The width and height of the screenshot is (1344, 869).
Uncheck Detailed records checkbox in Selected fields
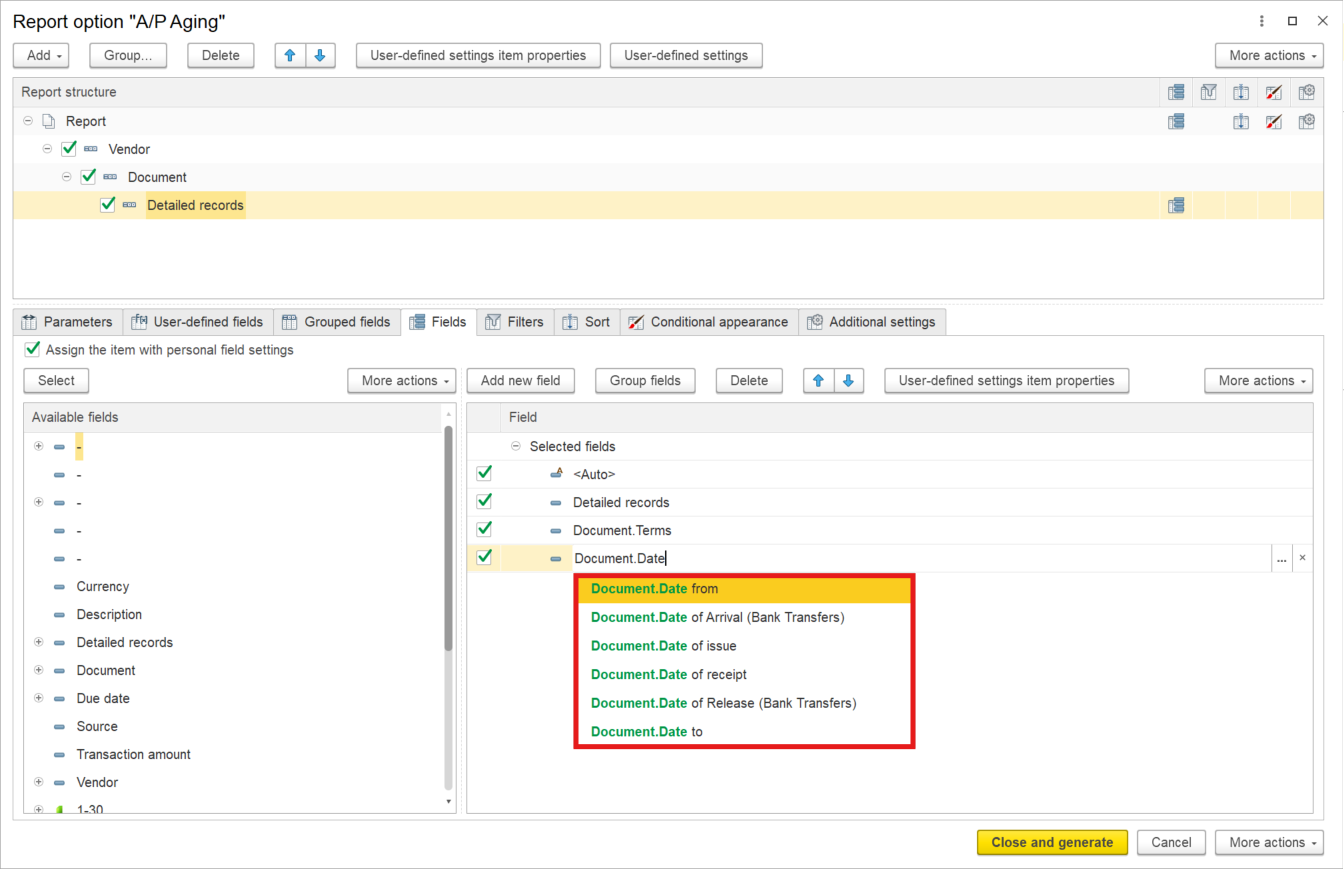[x=484, y=501]
